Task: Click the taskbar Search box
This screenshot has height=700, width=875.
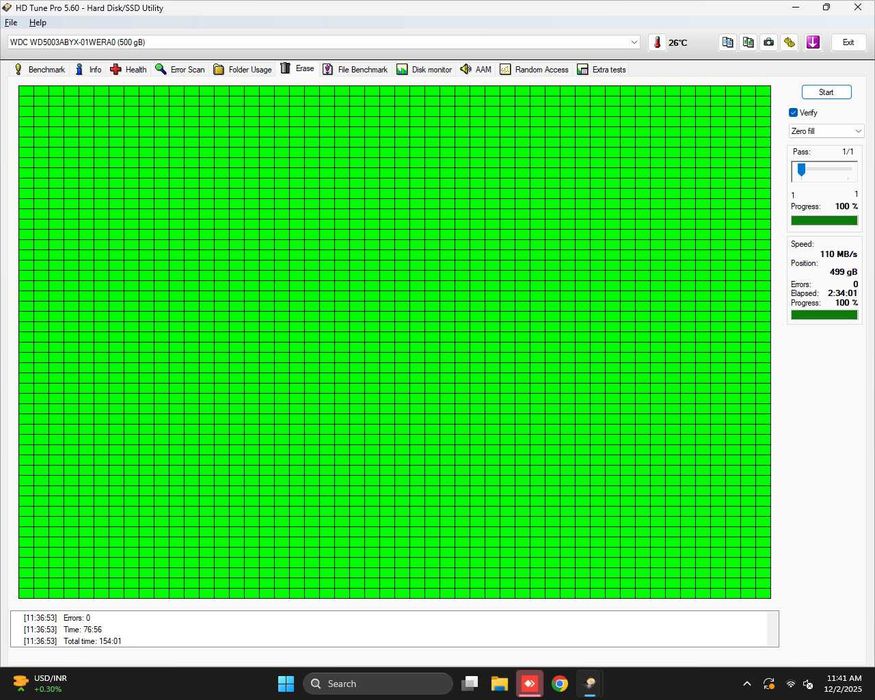Action: click(x=378, y=684)
